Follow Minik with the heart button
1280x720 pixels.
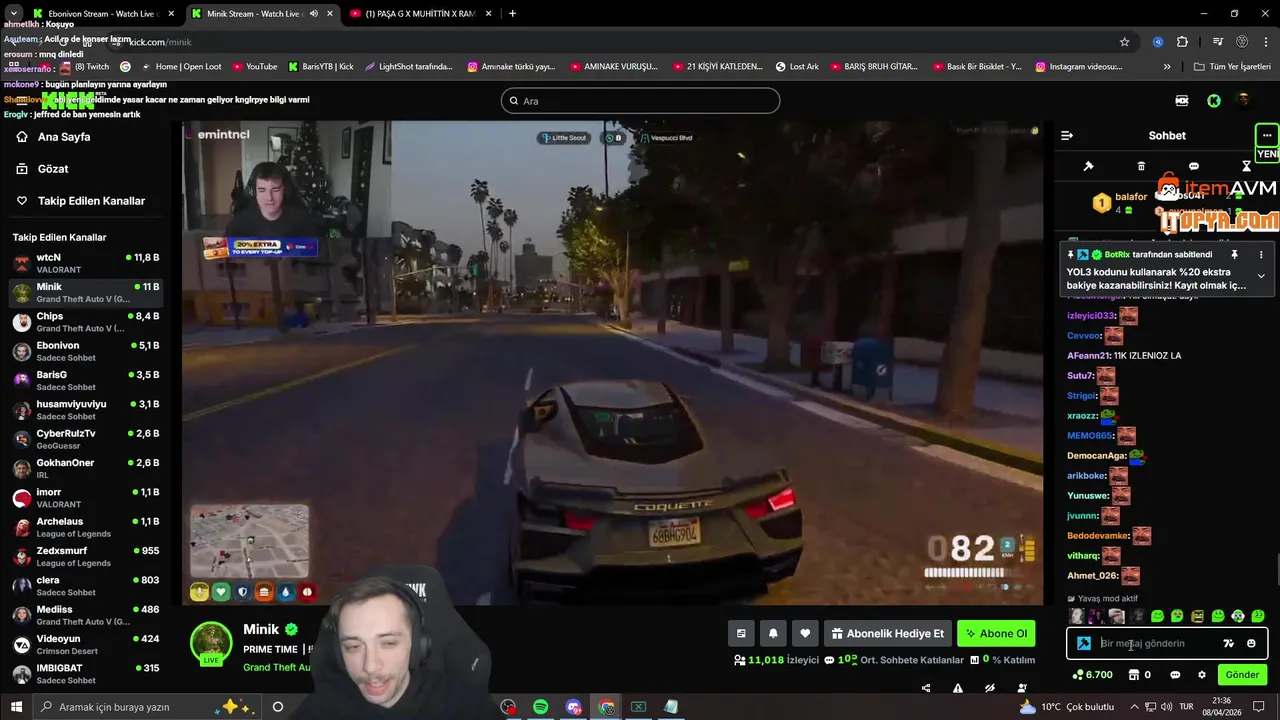(805, 633)
